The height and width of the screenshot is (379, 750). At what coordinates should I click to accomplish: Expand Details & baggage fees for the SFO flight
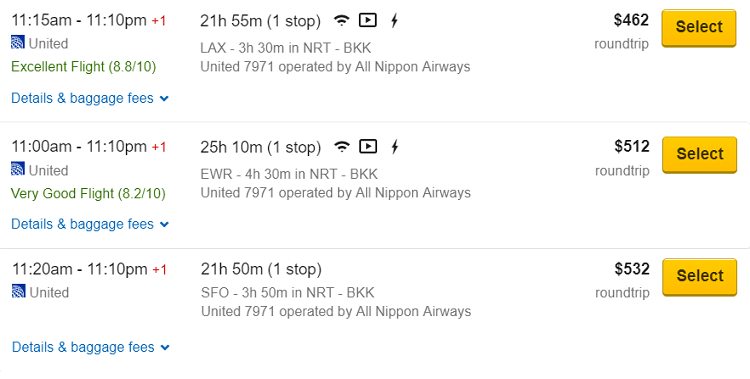[90, 347]
